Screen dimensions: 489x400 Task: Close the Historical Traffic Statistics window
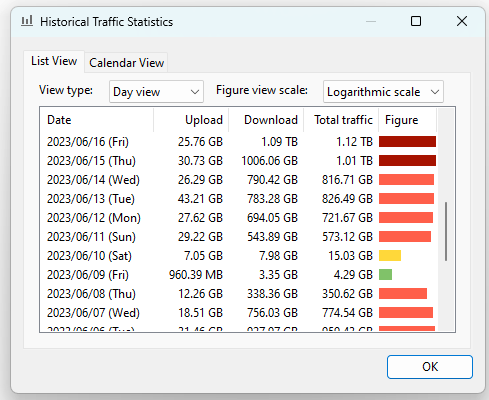coord(462,21)
